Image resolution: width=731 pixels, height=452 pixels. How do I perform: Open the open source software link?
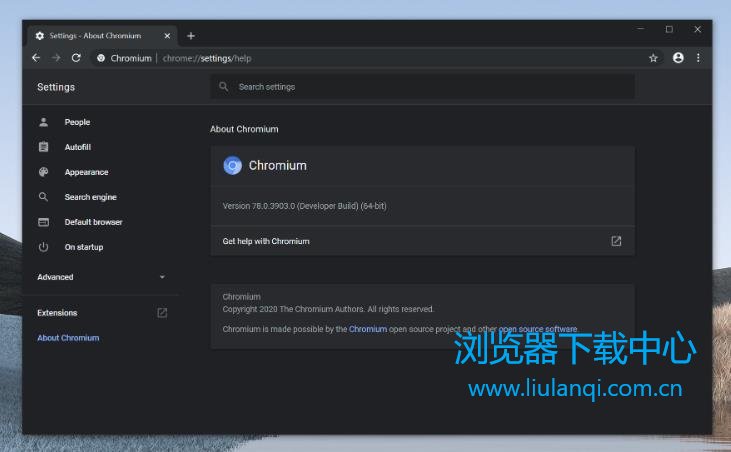coord(538,329)
